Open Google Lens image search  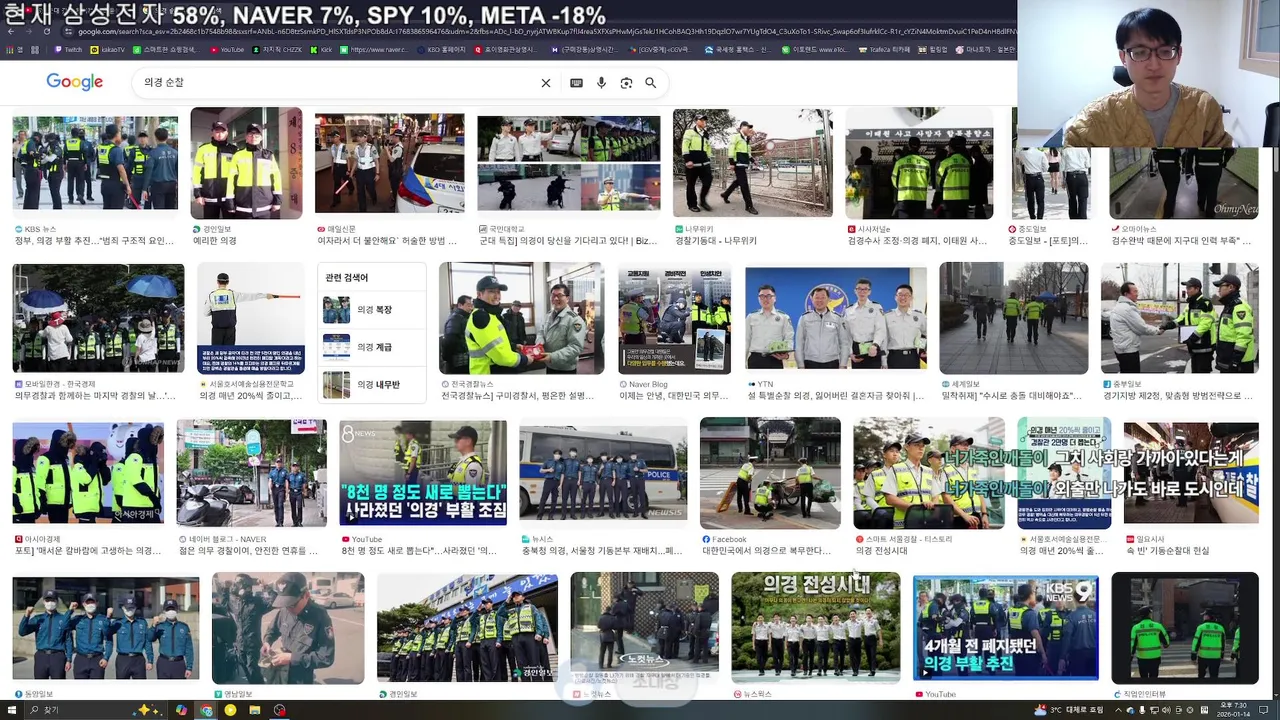626,83
